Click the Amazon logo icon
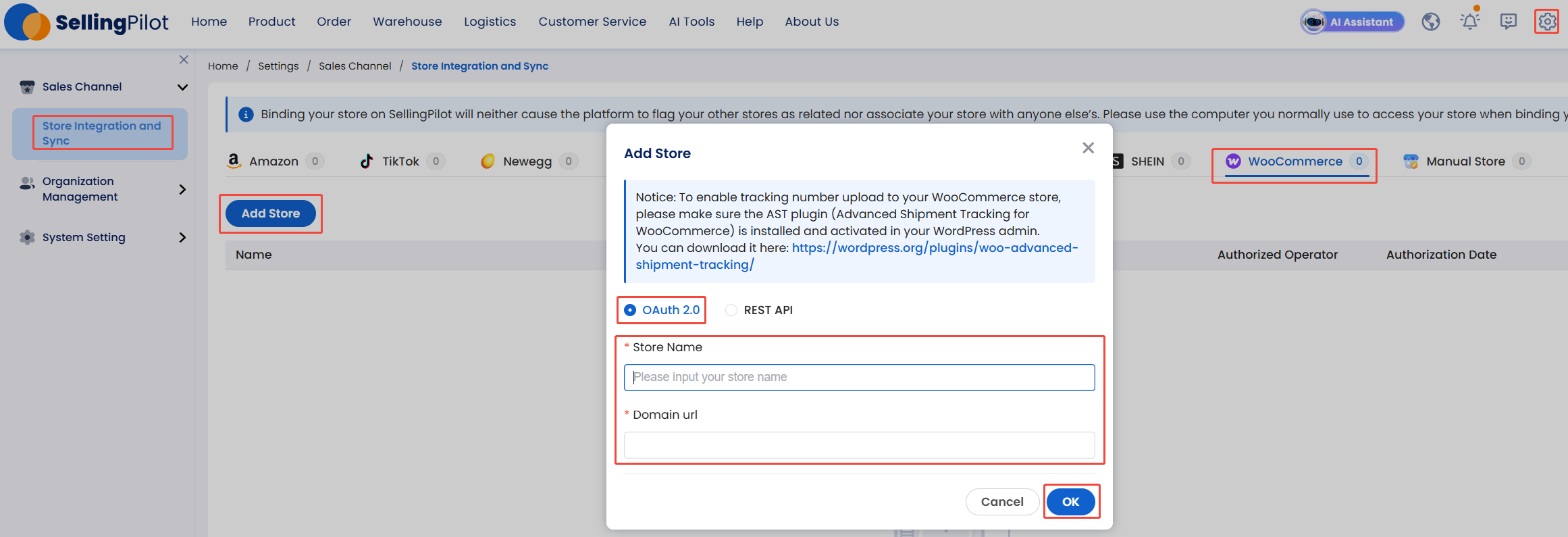Screen dimensions: 1568x537 click(x=234, y=161)
